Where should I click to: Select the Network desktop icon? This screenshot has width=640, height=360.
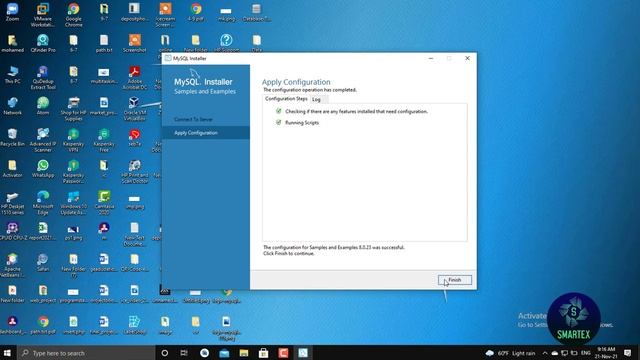tap(12, 106)
